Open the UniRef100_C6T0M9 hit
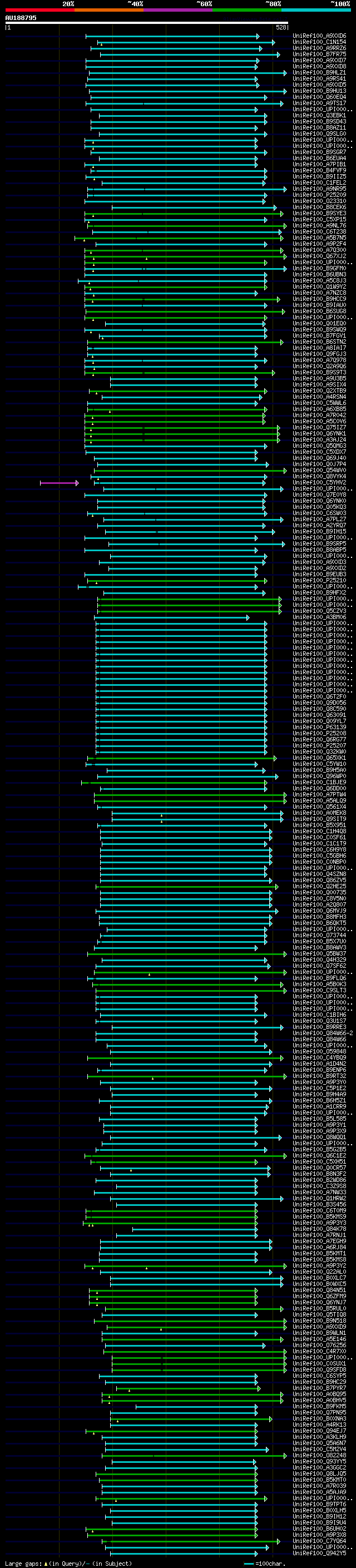356x1568 pixels. click(319, 1211)
